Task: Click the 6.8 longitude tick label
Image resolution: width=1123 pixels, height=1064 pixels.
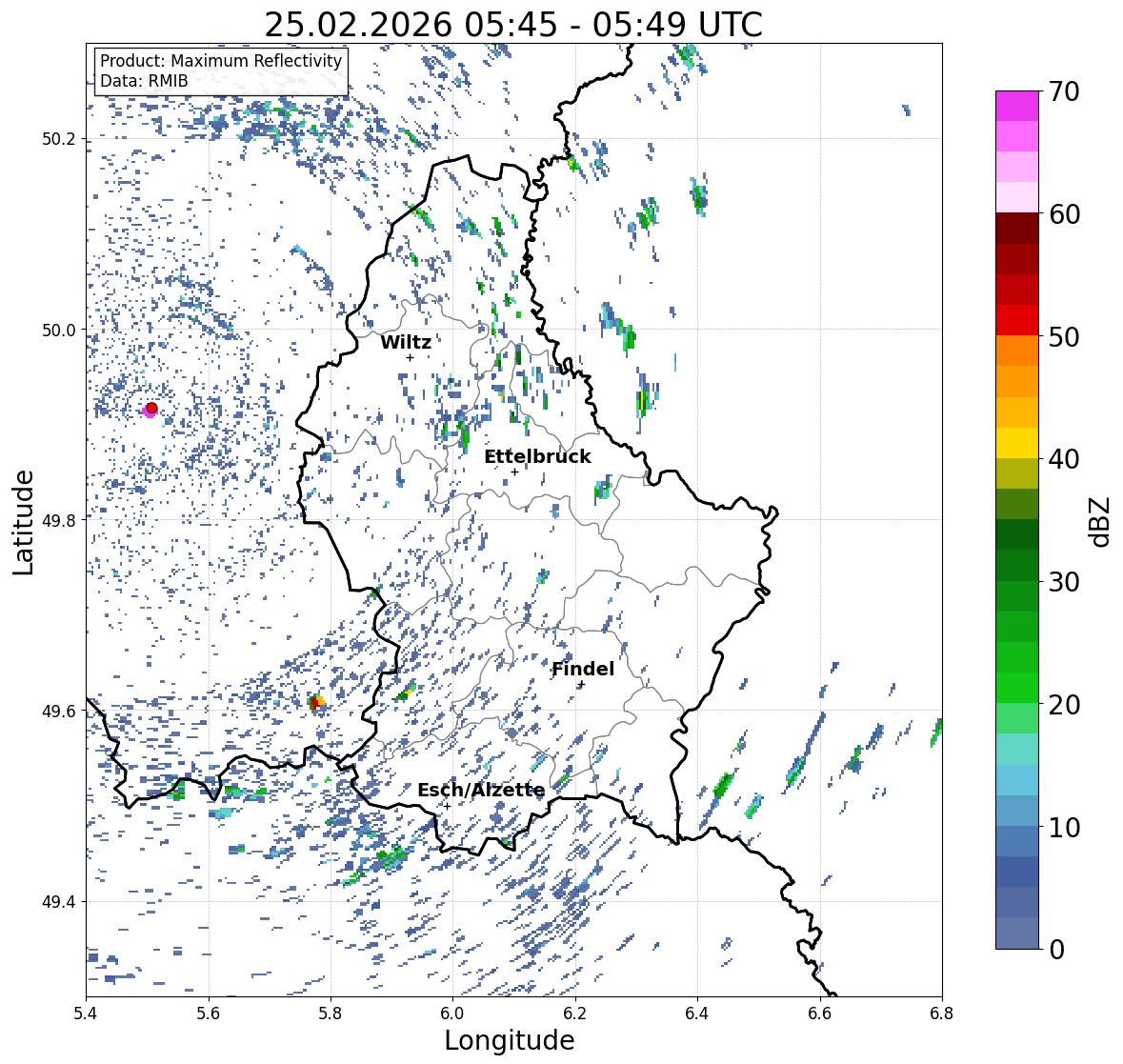Action: 942,1014
